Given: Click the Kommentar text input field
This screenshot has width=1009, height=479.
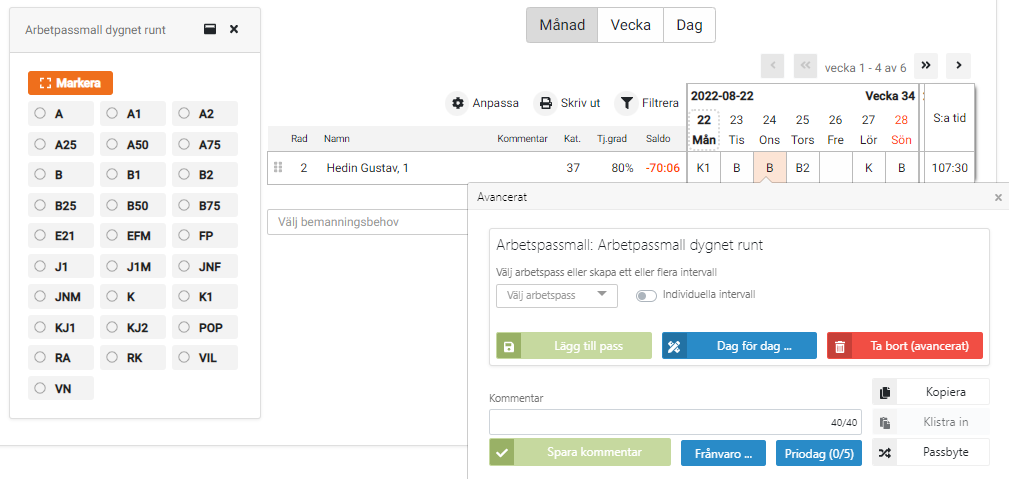Looking at the screenshot, I should [660, 422].
